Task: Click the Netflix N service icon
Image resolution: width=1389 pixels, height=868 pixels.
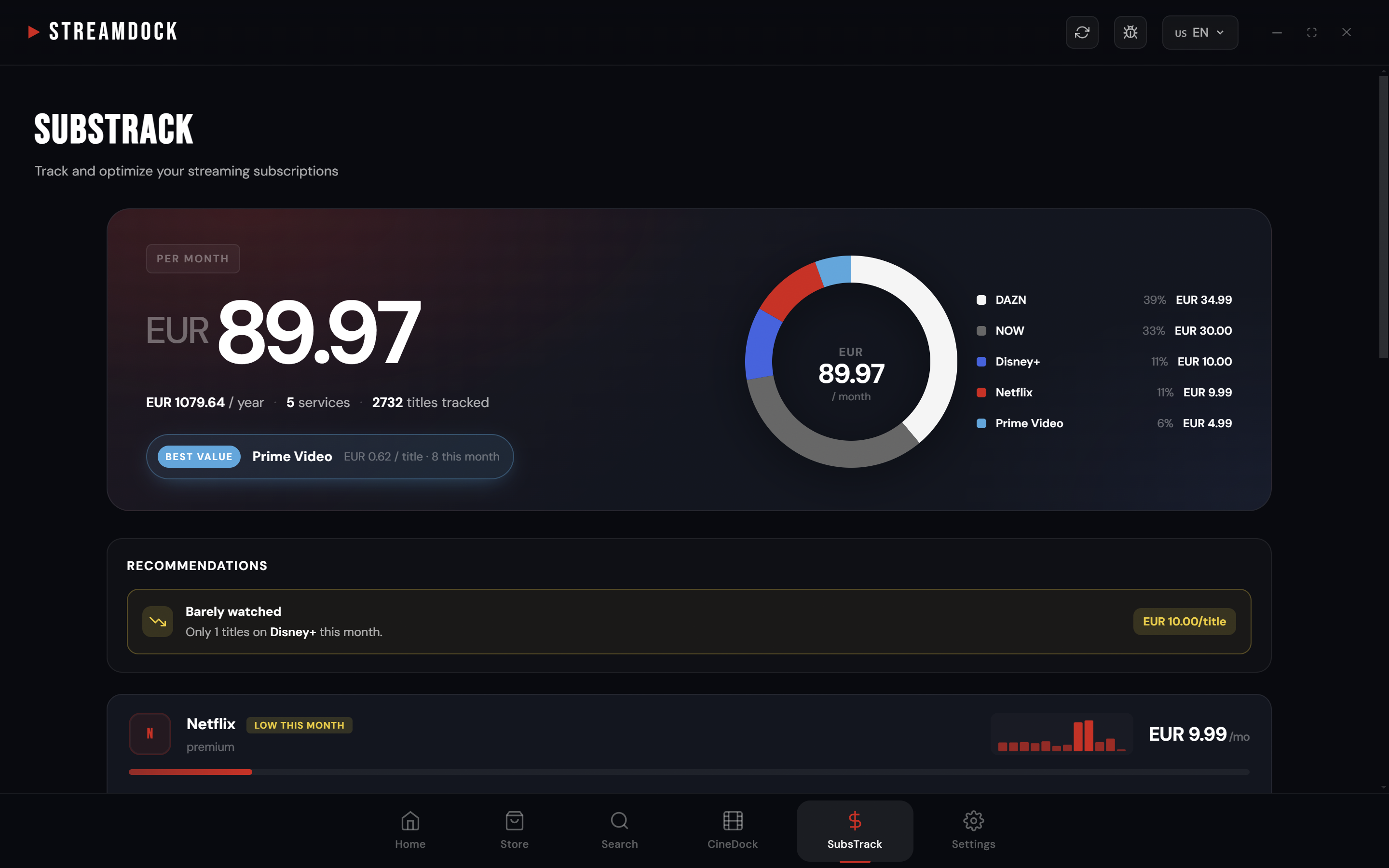Action: pyautogui.click(x=150, y=733)
